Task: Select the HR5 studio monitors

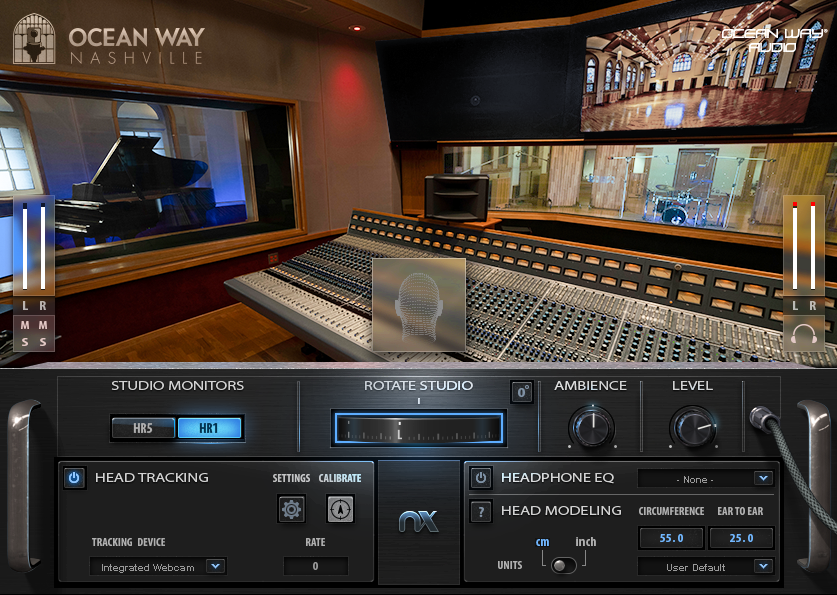Action: pos(143,428)
